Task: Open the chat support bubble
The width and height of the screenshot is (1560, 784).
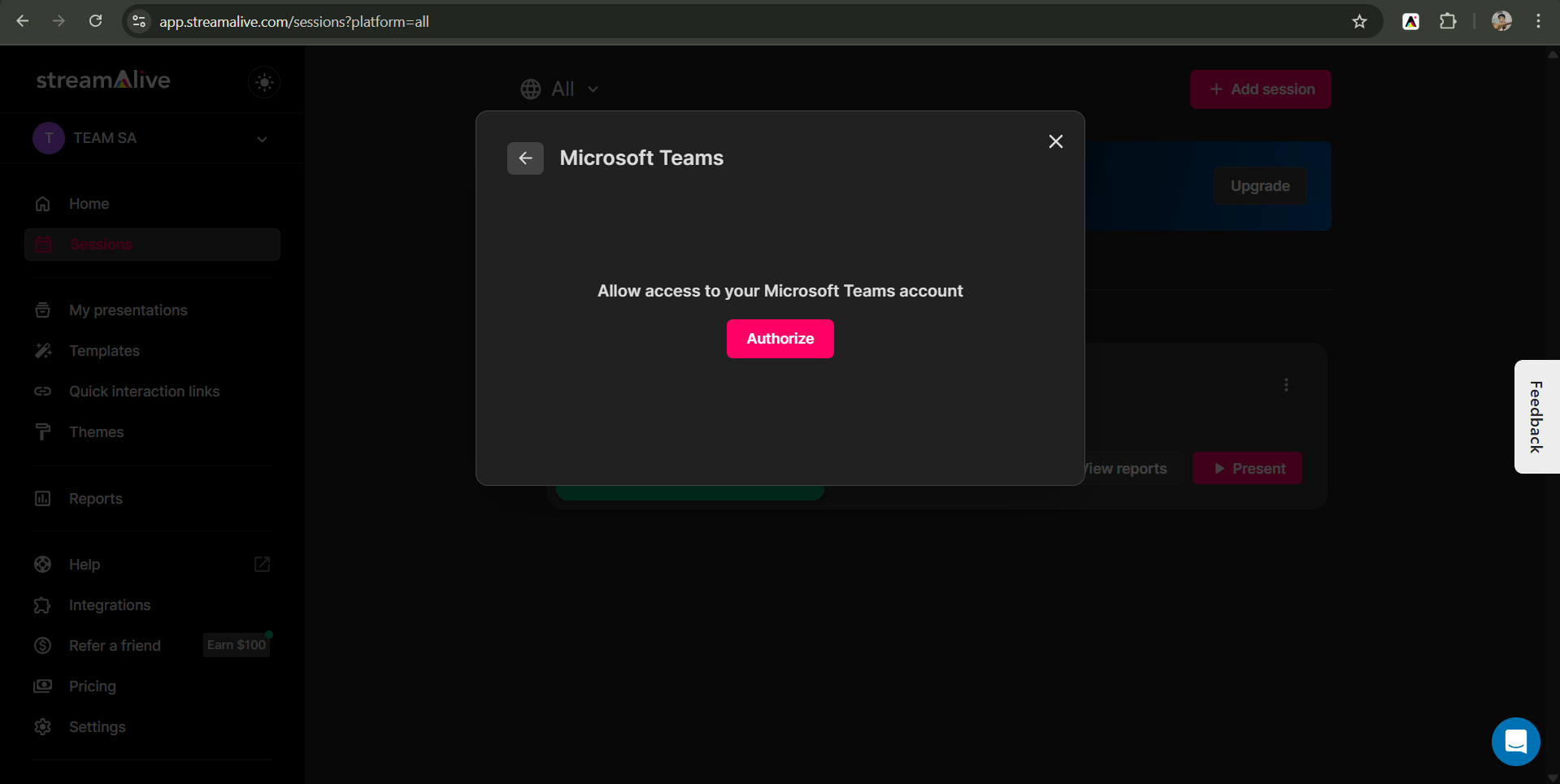Action: (1515, 742)
